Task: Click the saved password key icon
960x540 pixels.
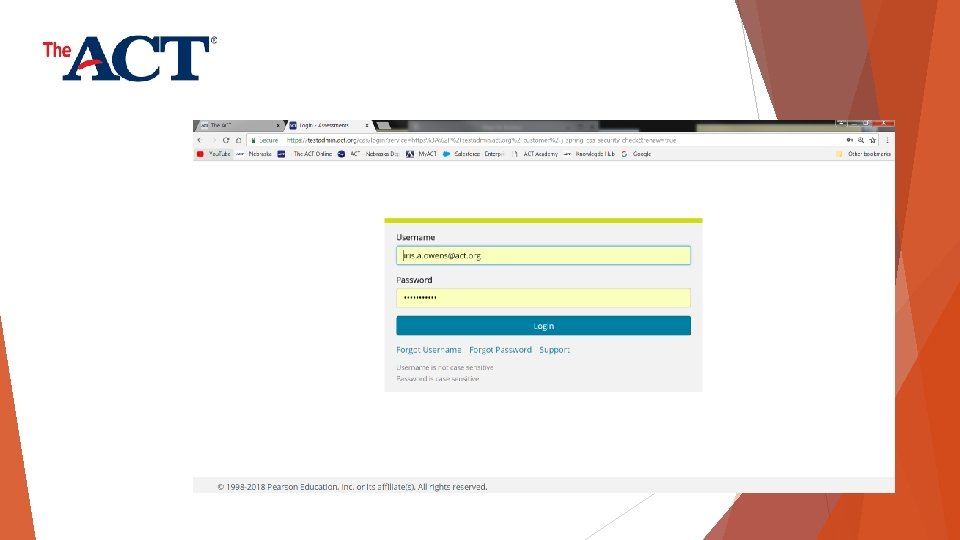Action: point(850,140)
